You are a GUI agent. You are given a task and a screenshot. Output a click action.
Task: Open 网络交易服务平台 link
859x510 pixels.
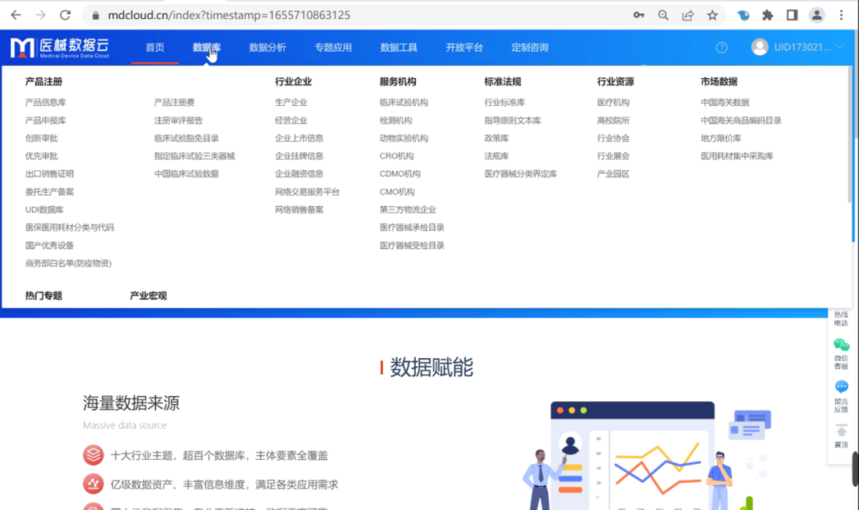307,192
